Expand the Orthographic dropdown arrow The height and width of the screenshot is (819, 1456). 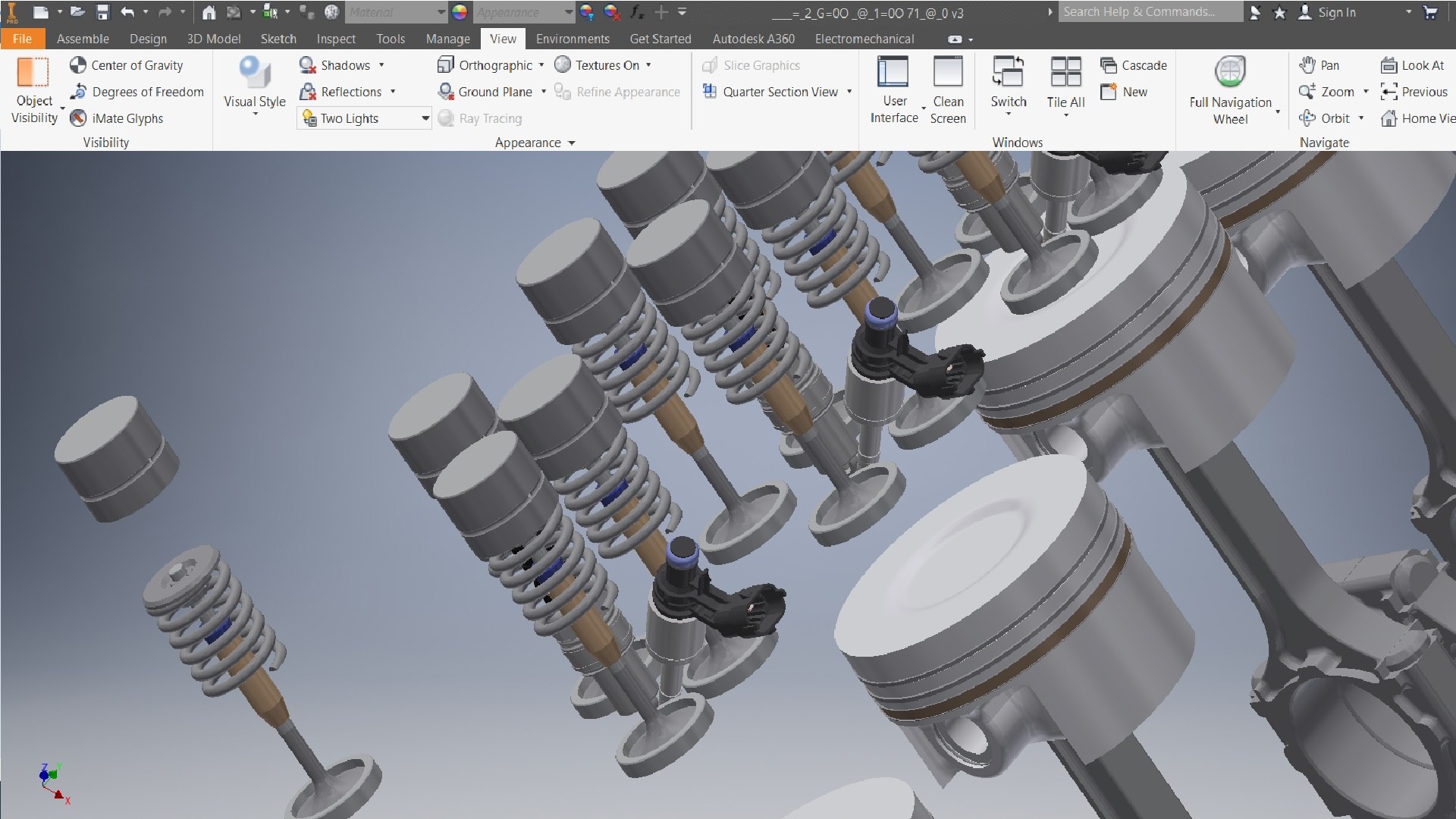pyautogui.click(x=541, y=65)
